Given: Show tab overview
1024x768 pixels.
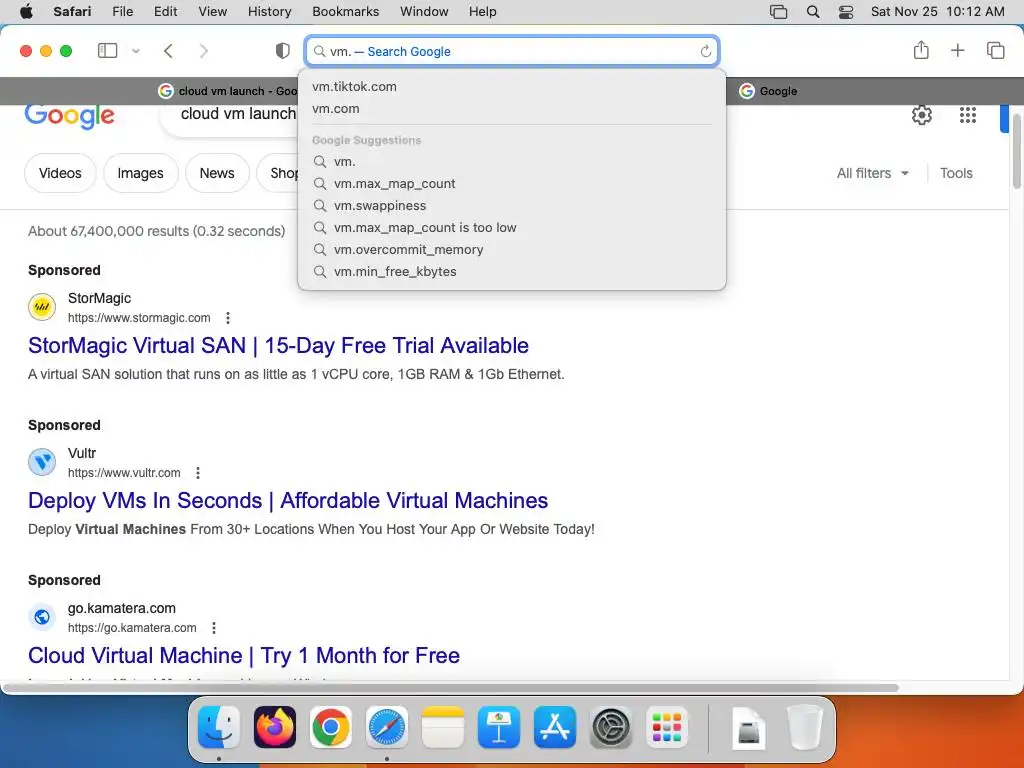Looking at the screenshot, I should click(995, 50).
